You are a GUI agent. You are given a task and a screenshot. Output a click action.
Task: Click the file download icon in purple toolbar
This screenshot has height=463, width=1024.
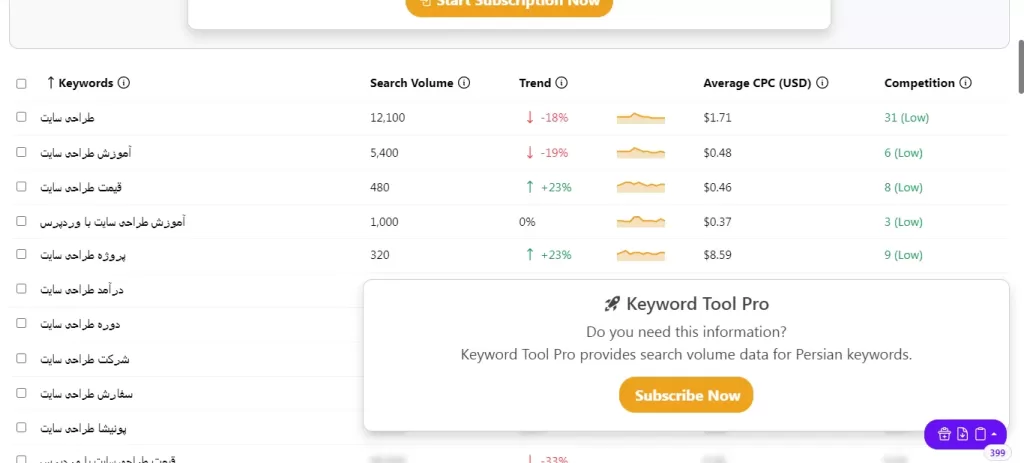click(x=962, y=434)
